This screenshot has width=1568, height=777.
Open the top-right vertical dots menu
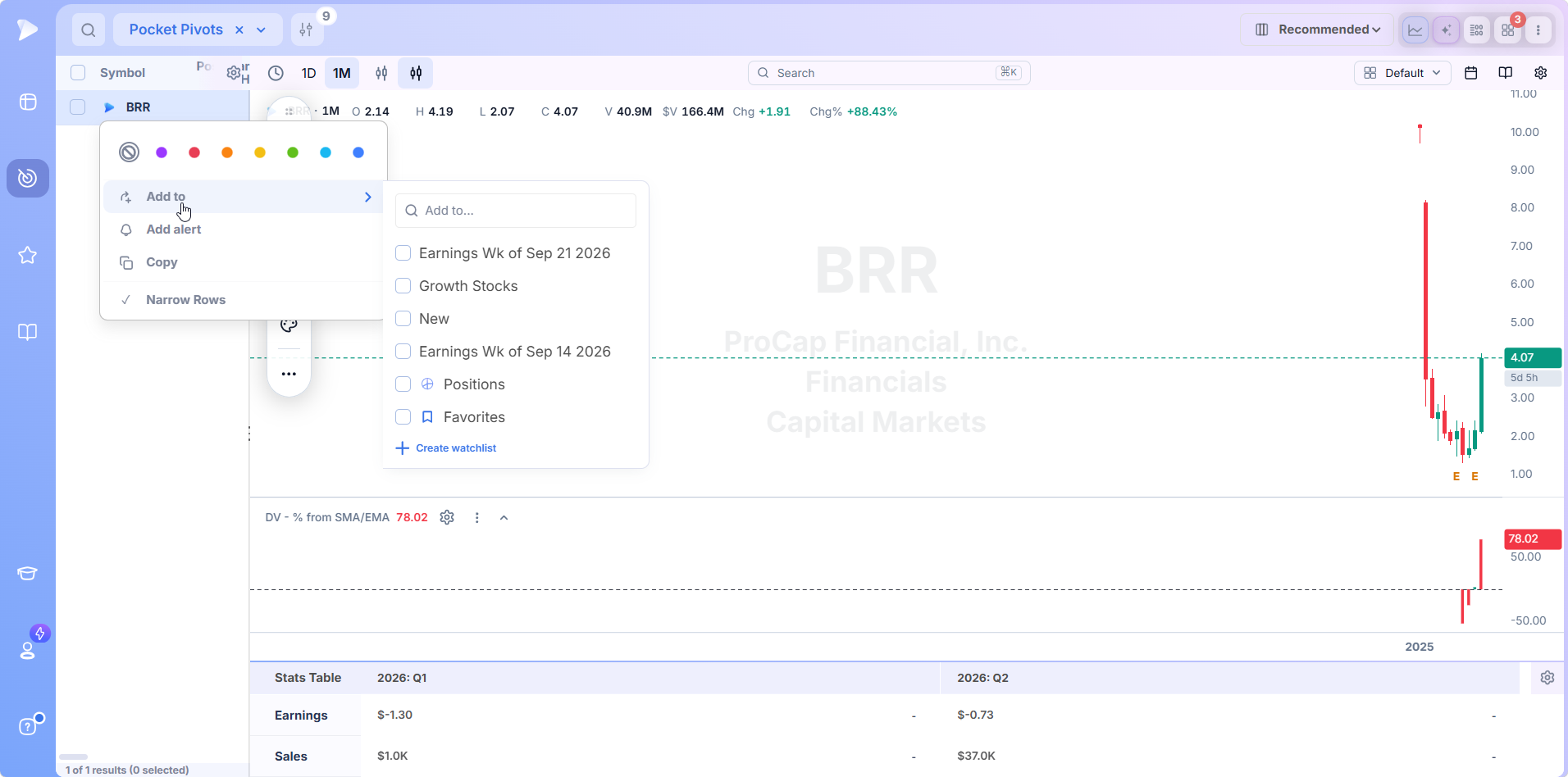tap(1538, 30)
